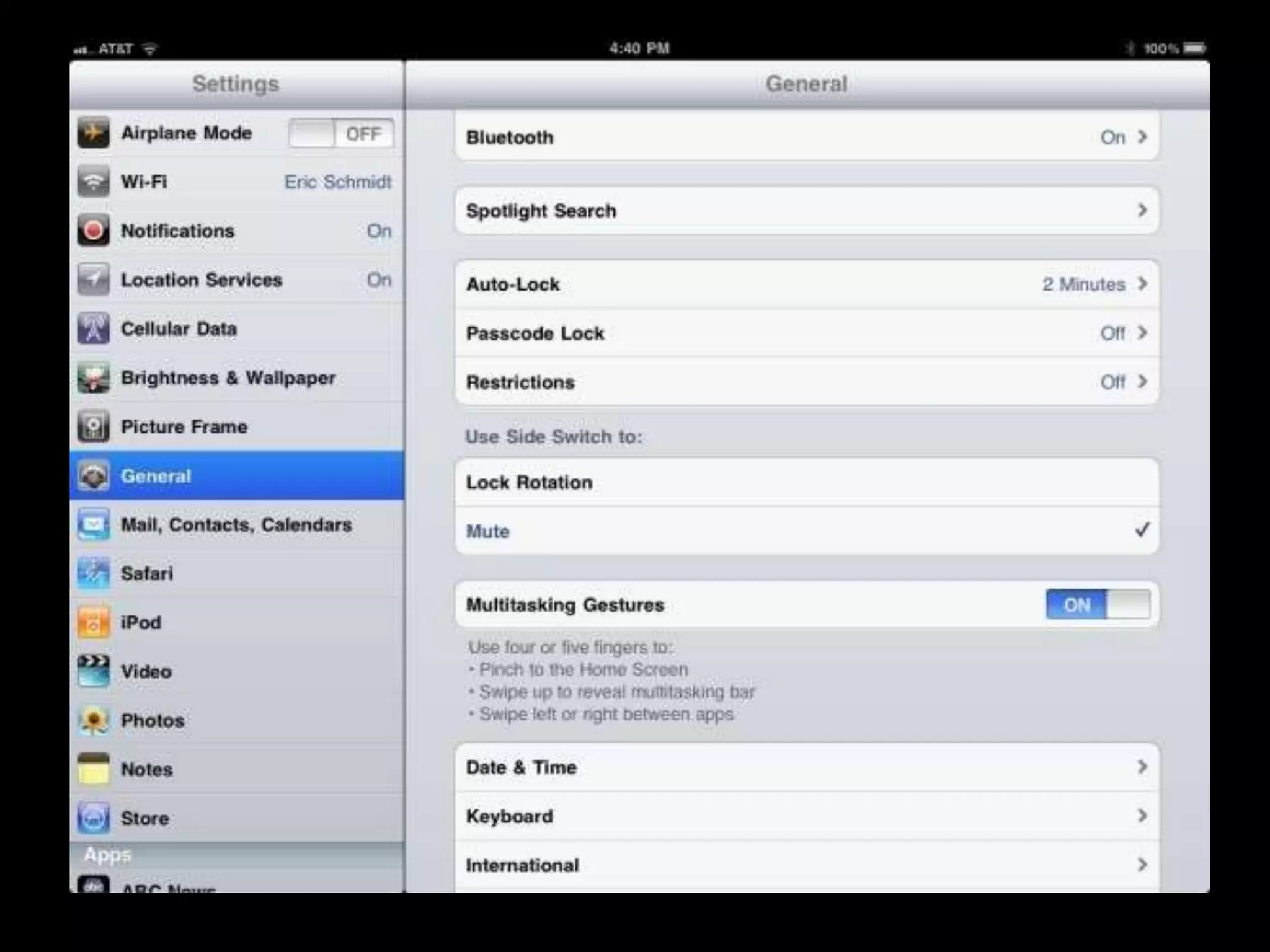Tap the Wi-Fi icon in sidebar
This screenshot has width=1270, height=952.
point(94,182)
